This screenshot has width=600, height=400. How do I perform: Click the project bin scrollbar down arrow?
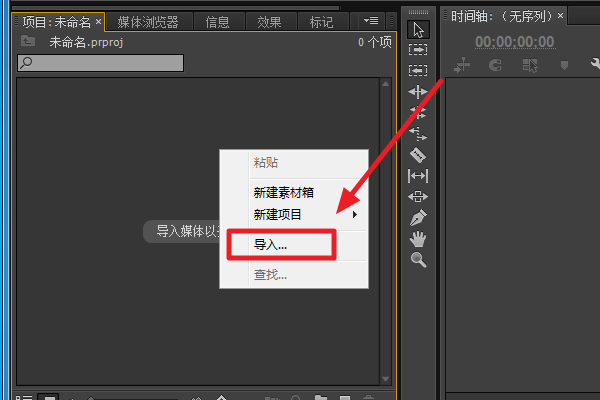[x=385, y=379]
